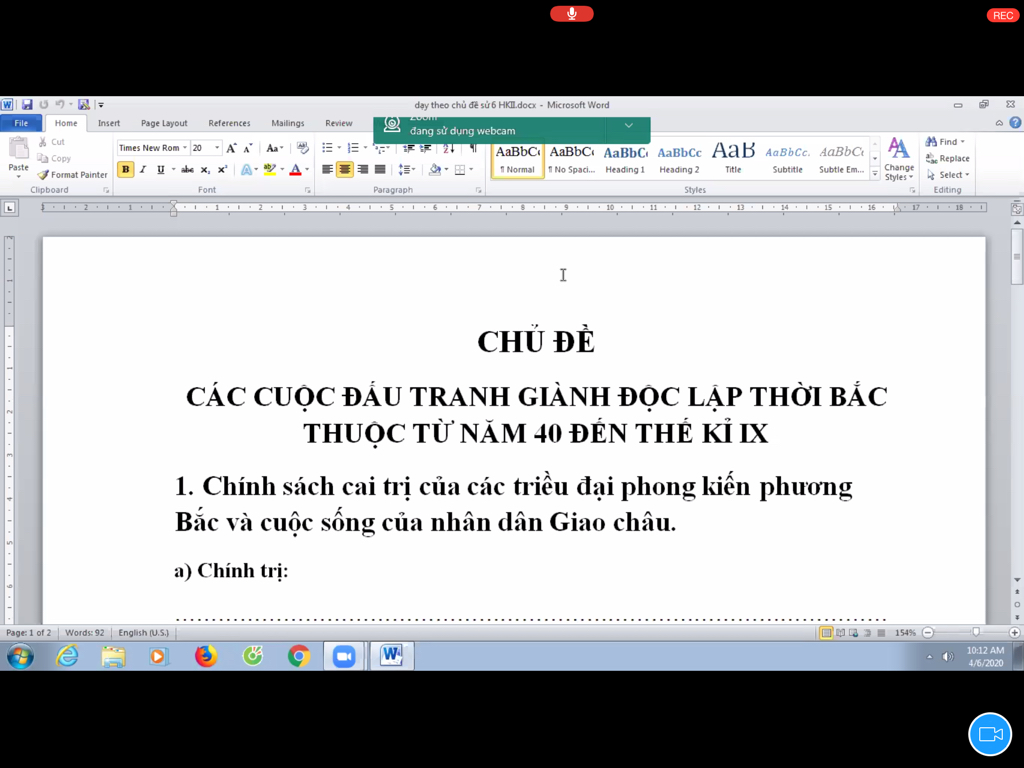Open the font name dropdown
This screenshot has width=1024, height=768.
pyautogui.click(x=185, y=148)
